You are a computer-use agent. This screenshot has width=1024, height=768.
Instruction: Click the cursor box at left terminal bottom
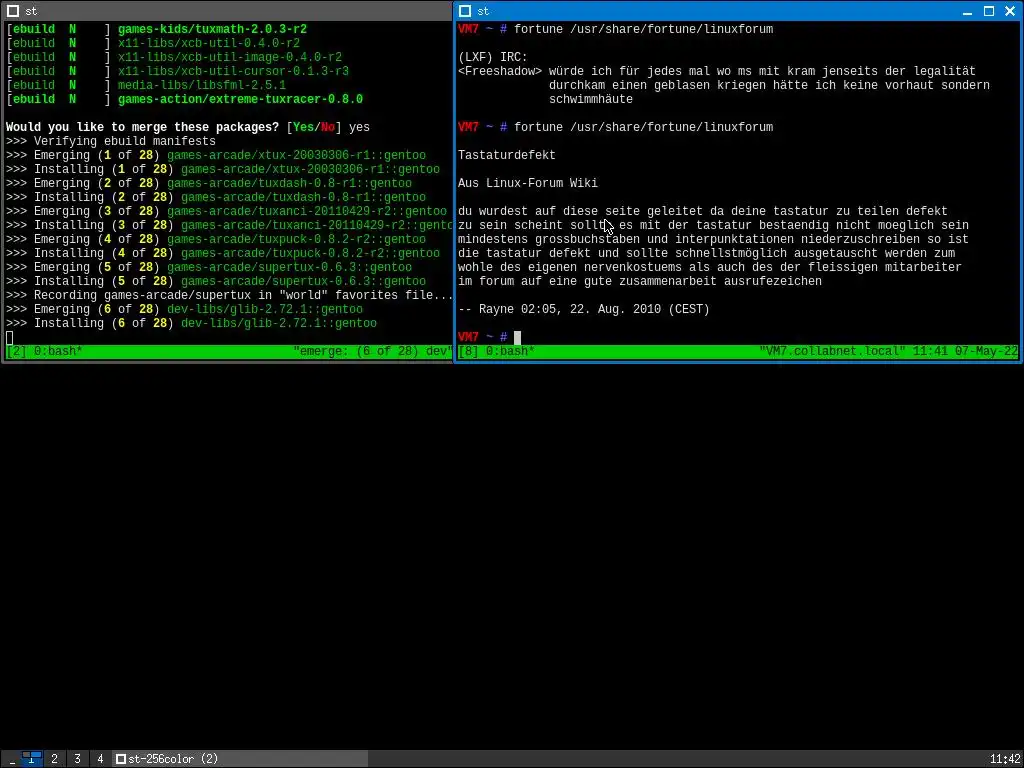(9, 338)
